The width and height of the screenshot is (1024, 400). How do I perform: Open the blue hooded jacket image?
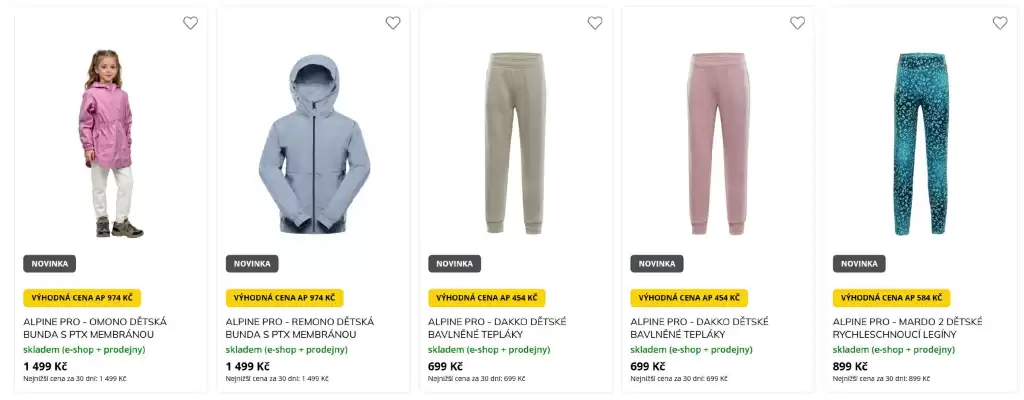(x=313, y=143)
